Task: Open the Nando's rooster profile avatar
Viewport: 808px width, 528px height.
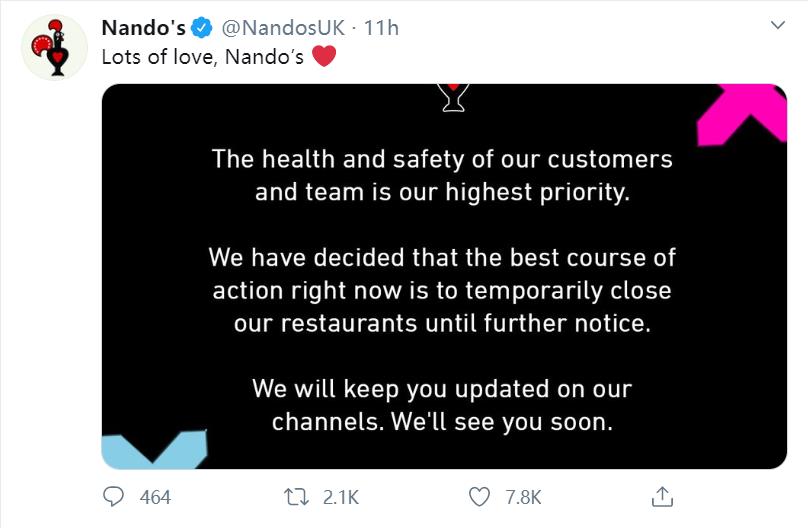Action: (54, 47)
